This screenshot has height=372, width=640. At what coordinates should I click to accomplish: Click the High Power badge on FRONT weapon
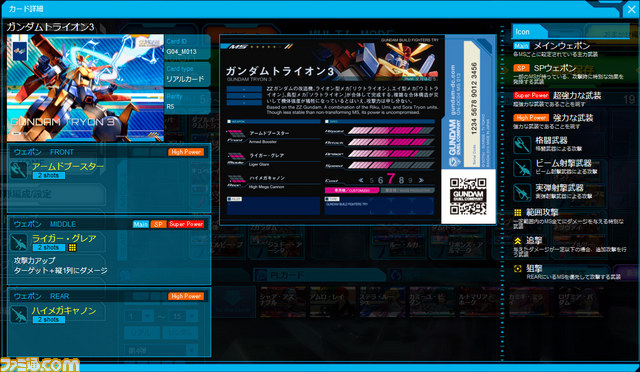coord(186,152)
